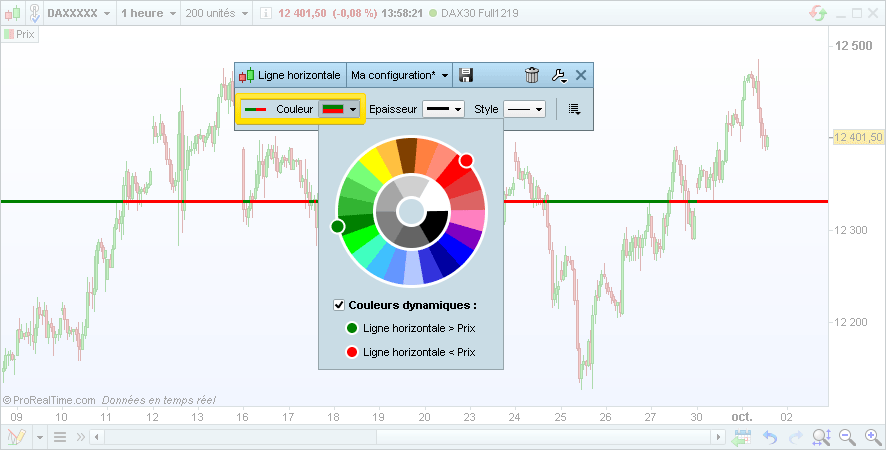Click the zoom with axis arrows icon
886x450 pixels.
822,437
